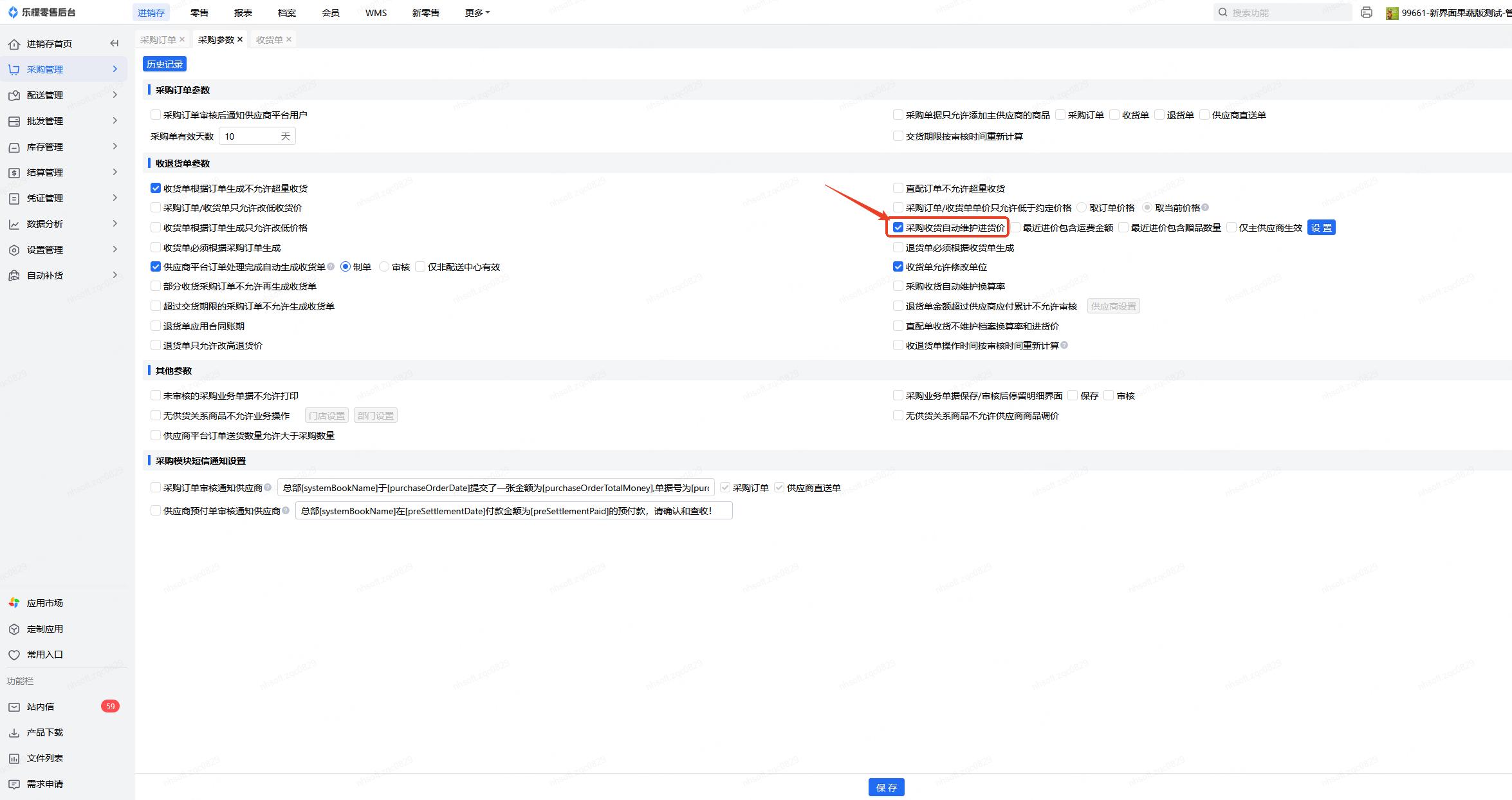Collapse sidebar with the arrow icon
The image size is (1512, 800).
(x=115, y=43)
